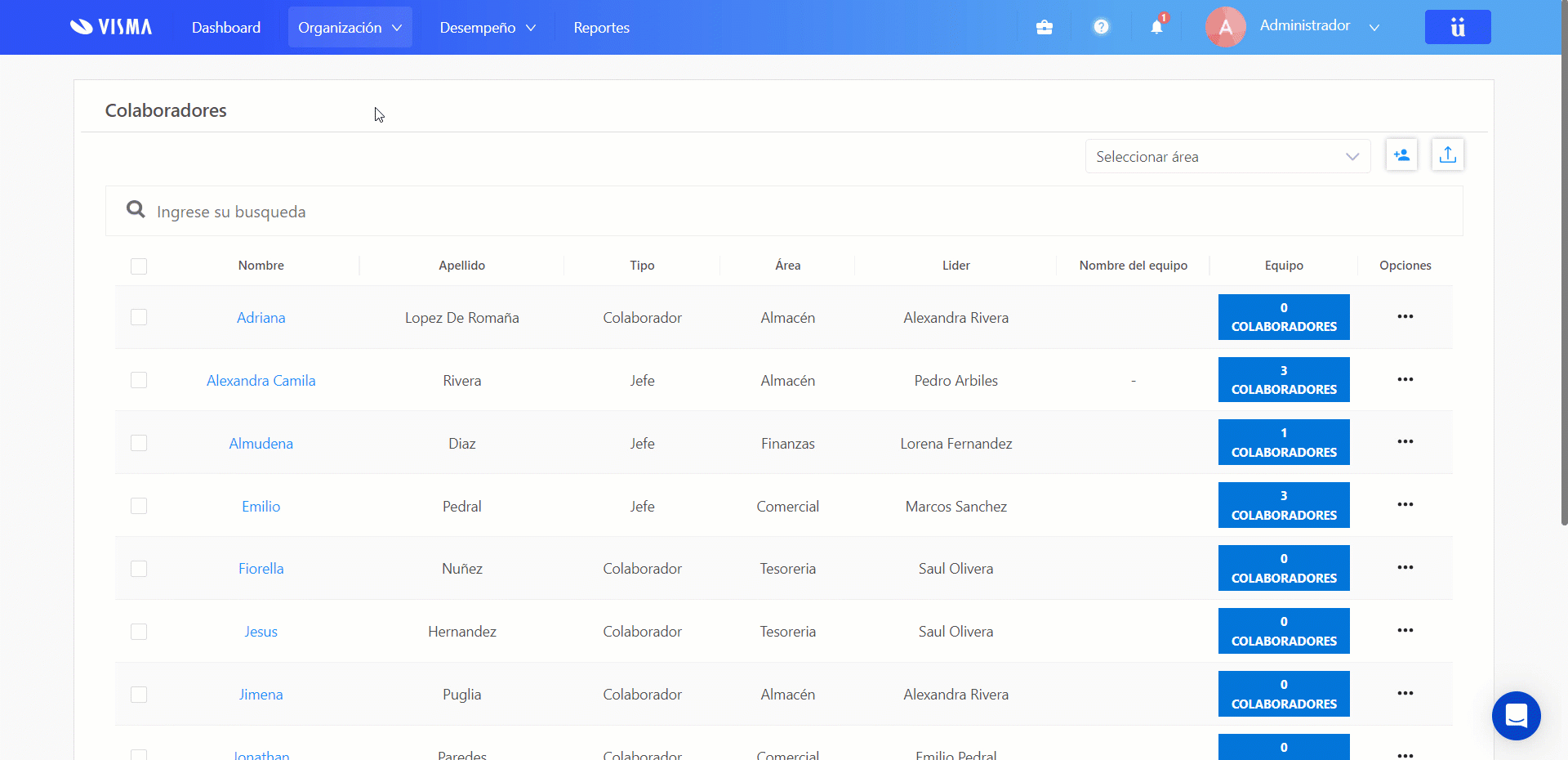Open the Reportes section

(x=601, y=27)
